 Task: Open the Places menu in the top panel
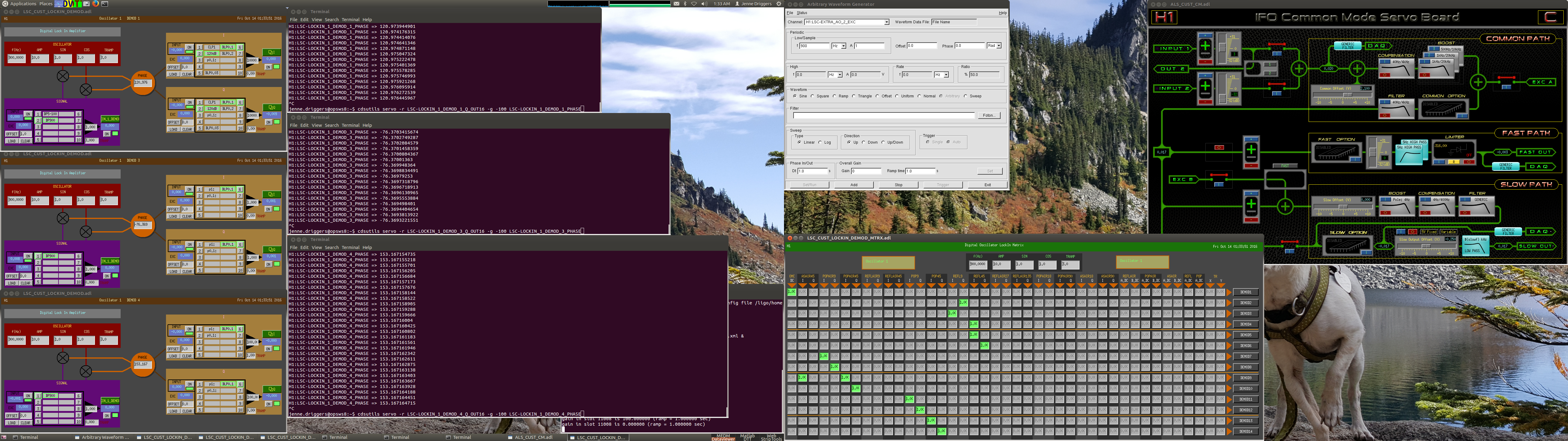(46, 4)
